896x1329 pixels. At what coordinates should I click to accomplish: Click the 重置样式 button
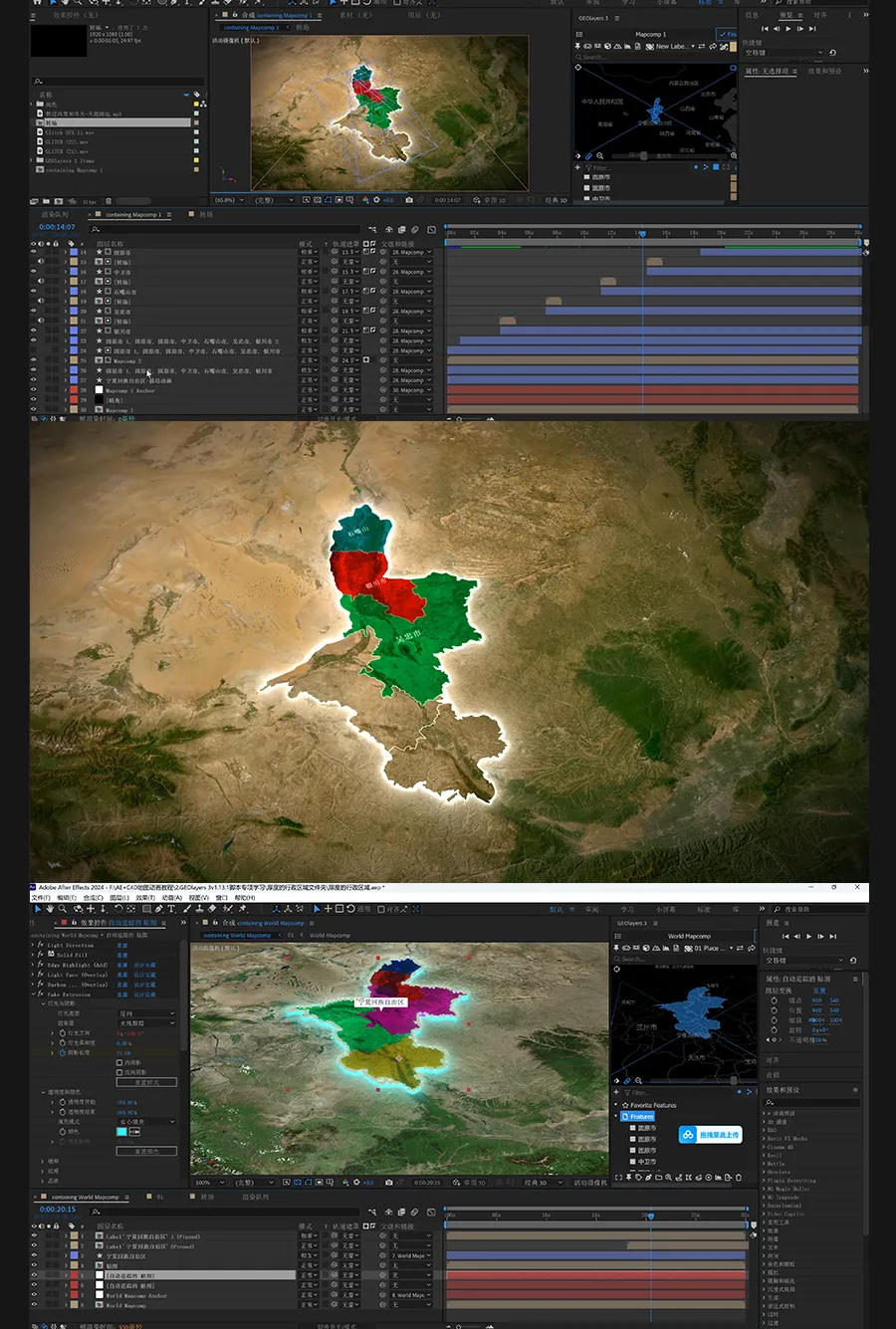pos(146,1082)
